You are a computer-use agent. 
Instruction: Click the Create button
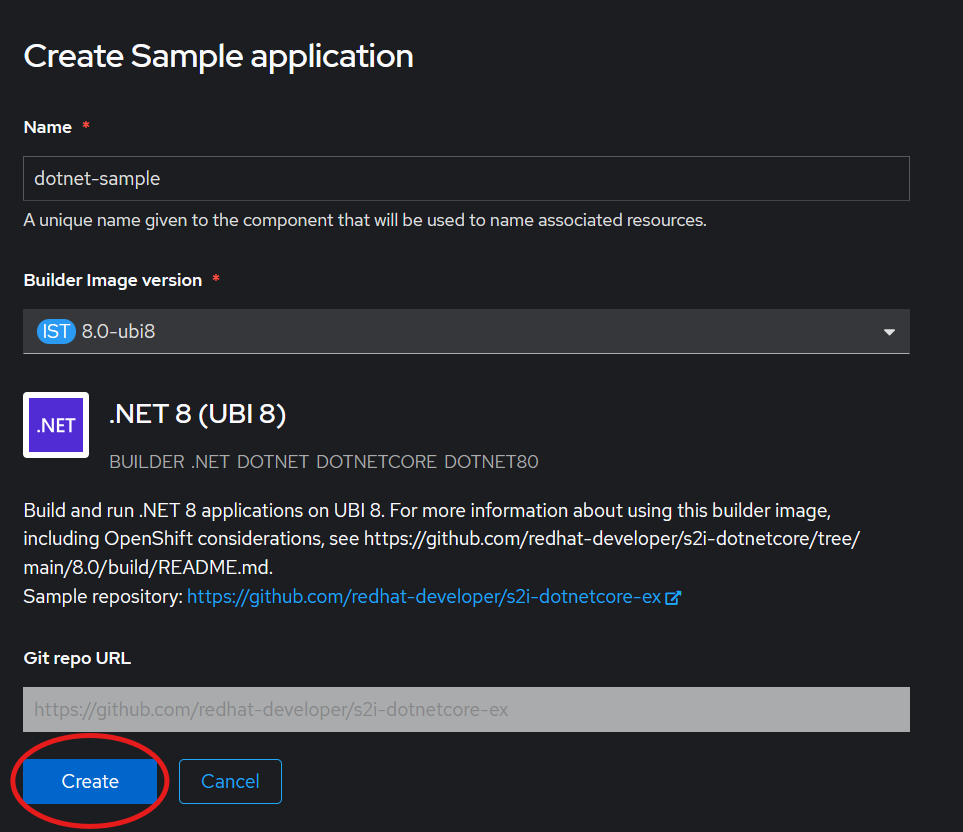click(x=90, y=781)
